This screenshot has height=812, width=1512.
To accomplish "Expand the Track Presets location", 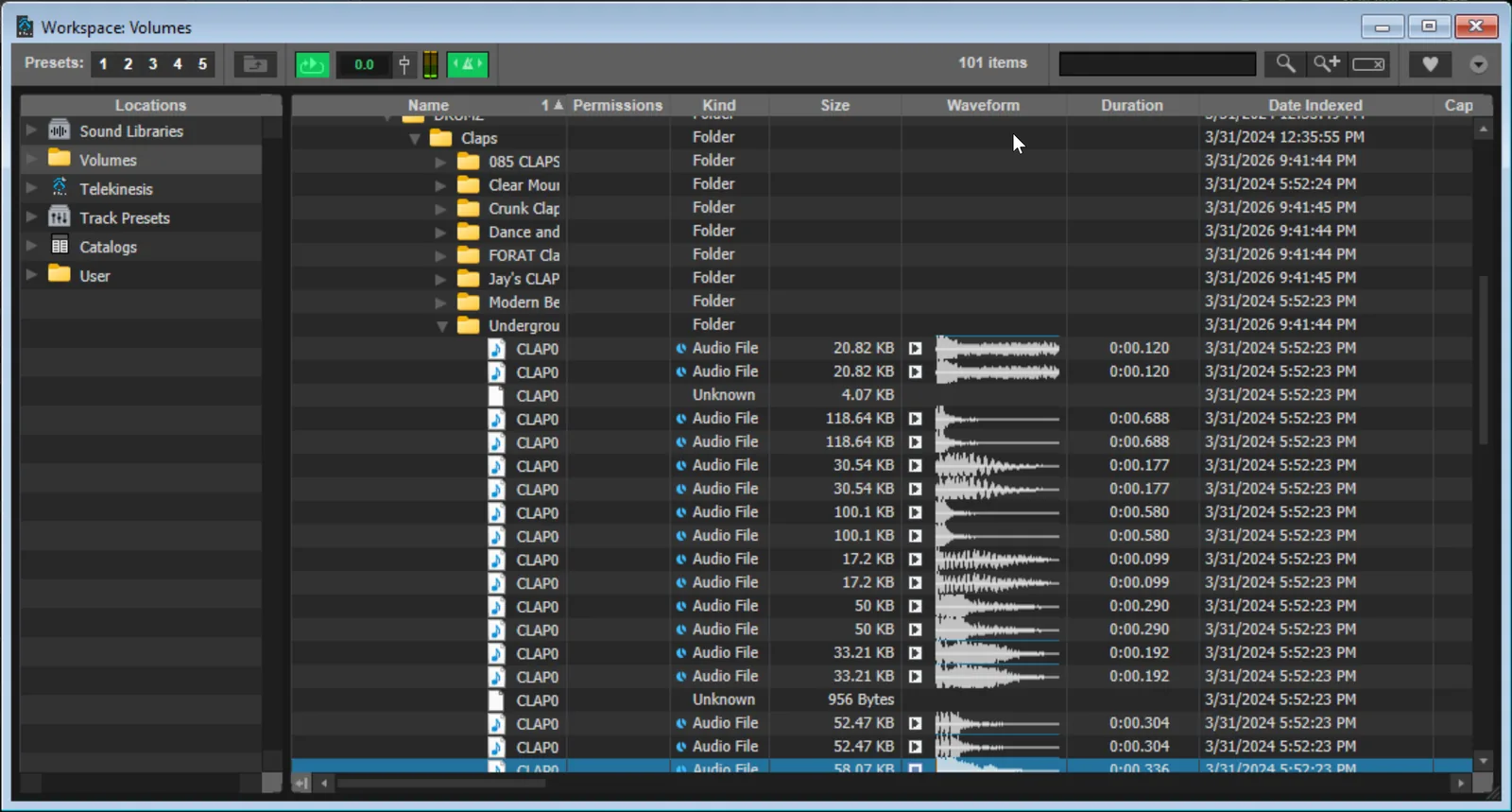I will pos(31,217).
